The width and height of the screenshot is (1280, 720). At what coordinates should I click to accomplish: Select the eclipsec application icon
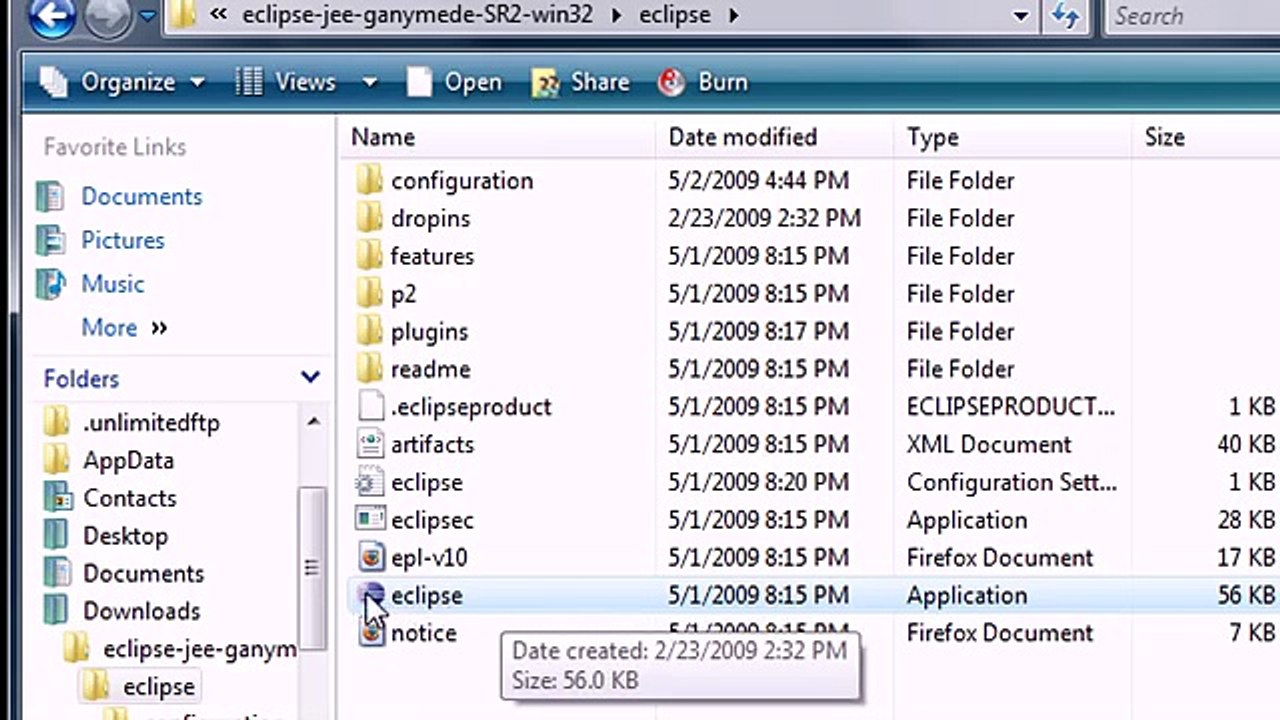370,520
